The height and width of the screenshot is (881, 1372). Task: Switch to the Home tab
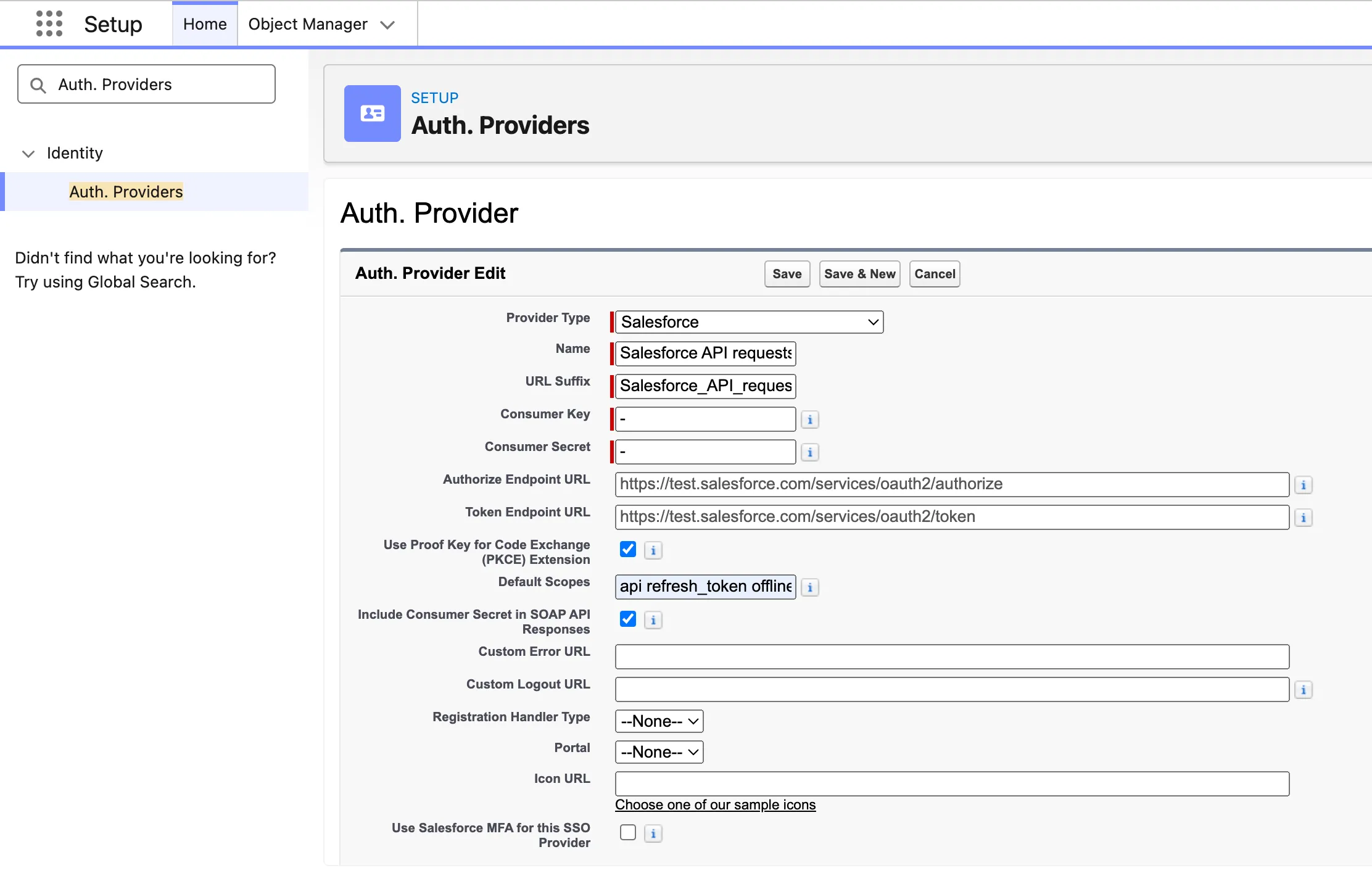coord(205,24)
